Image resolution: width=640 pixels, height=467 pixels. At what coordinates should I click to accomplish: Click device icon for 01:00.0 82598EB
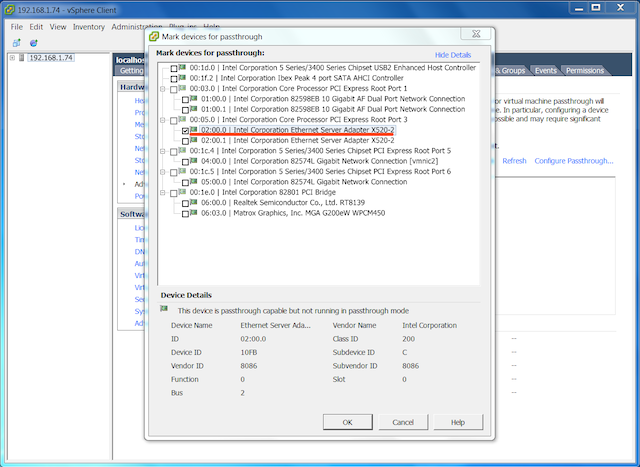(193, 98)
